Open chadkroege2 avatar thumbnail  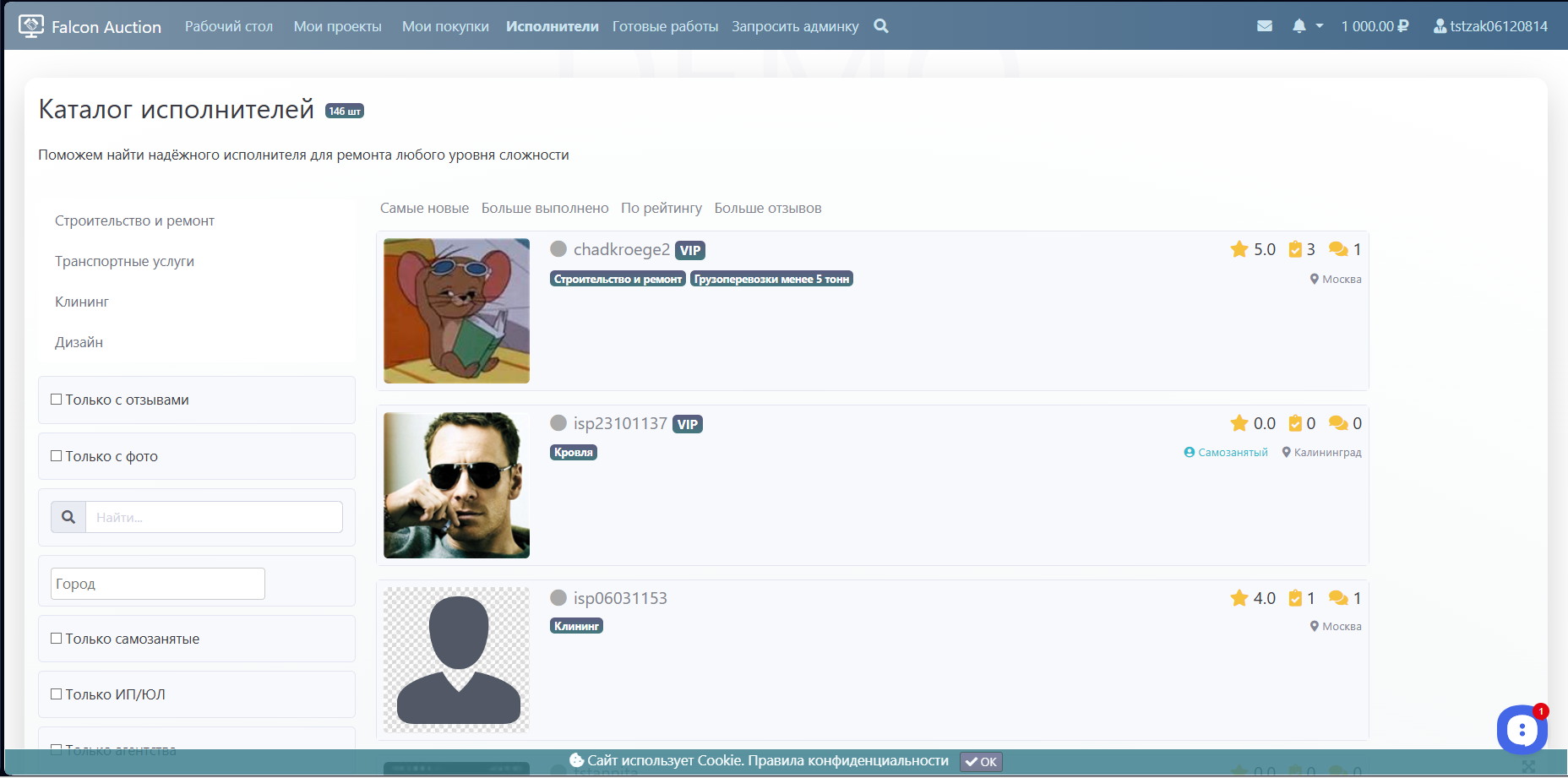tap(456, 311)
